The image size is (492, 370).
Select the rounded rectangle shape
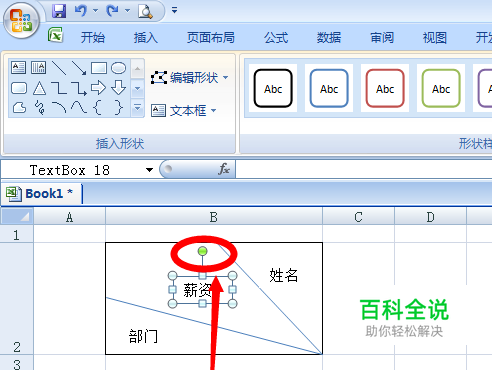pos(19,88)
